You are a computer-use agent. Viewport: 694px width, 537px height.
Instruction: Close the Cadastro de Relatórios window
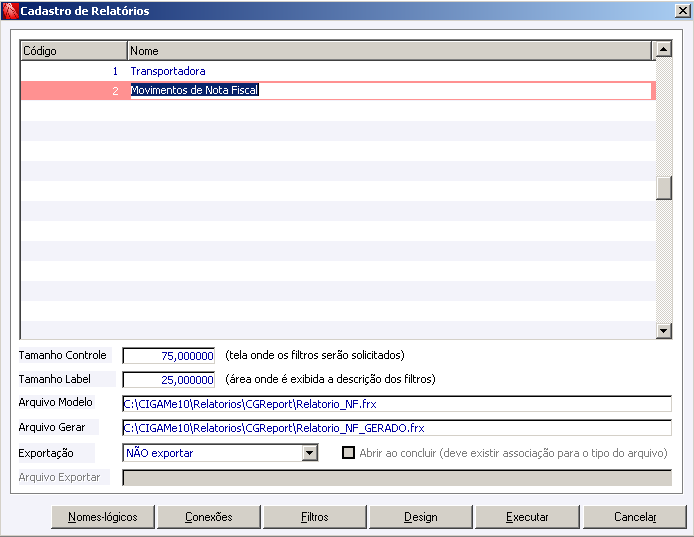click(682, 11)
